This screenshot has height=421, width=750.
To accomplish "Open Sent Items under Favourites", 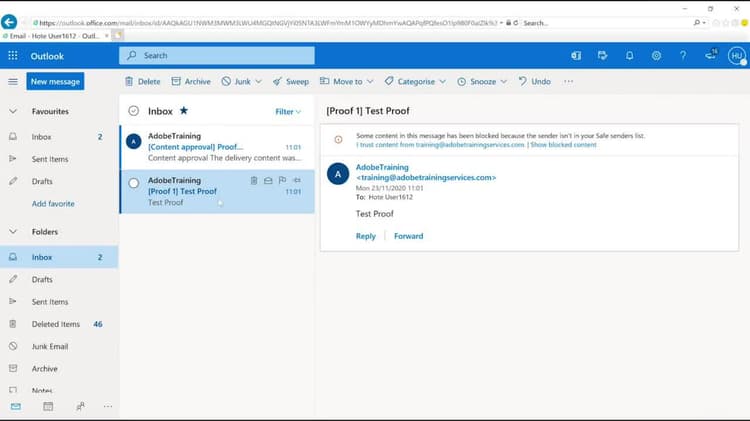I will (59, 159).
